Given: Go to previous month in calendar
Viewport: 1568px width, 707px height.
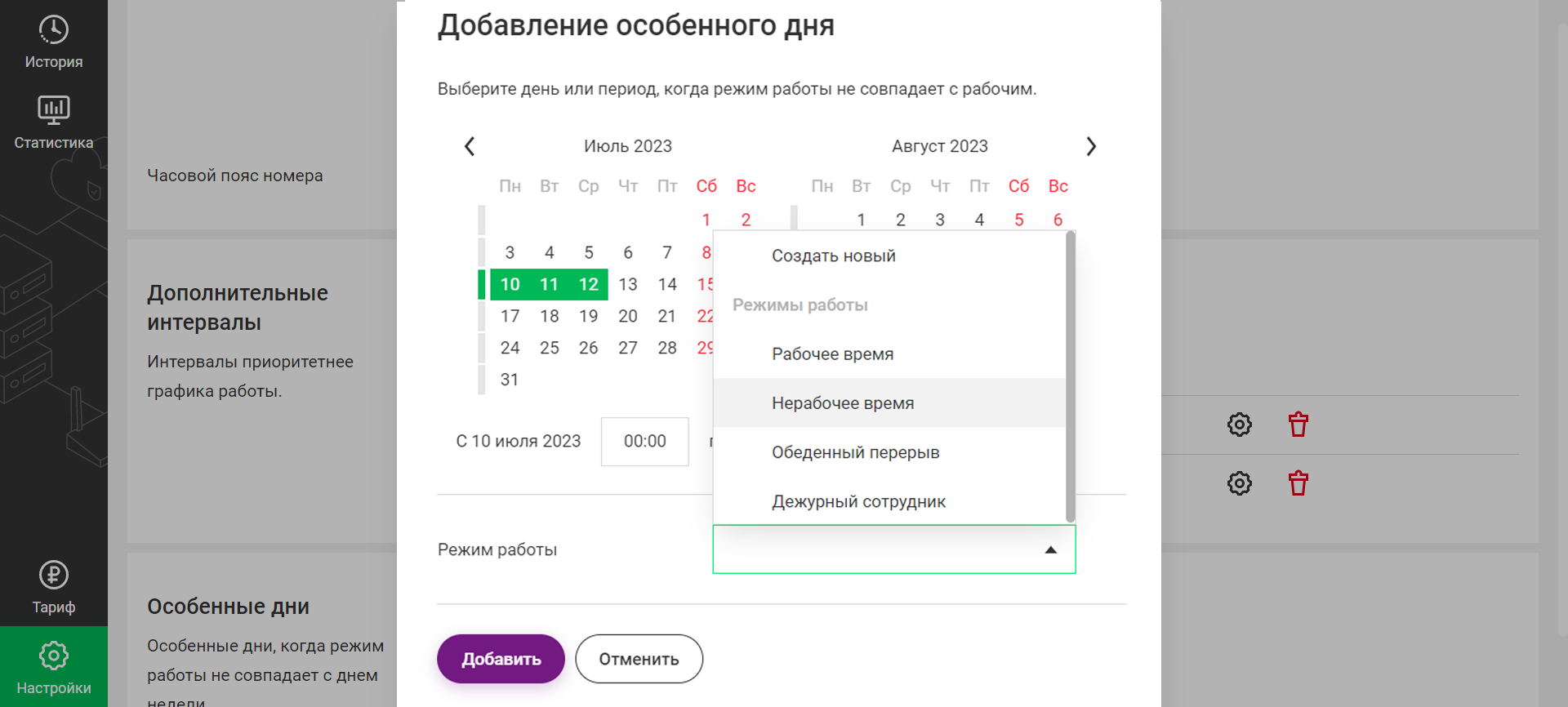Looking at the screenshot, I should pos(470,146).
